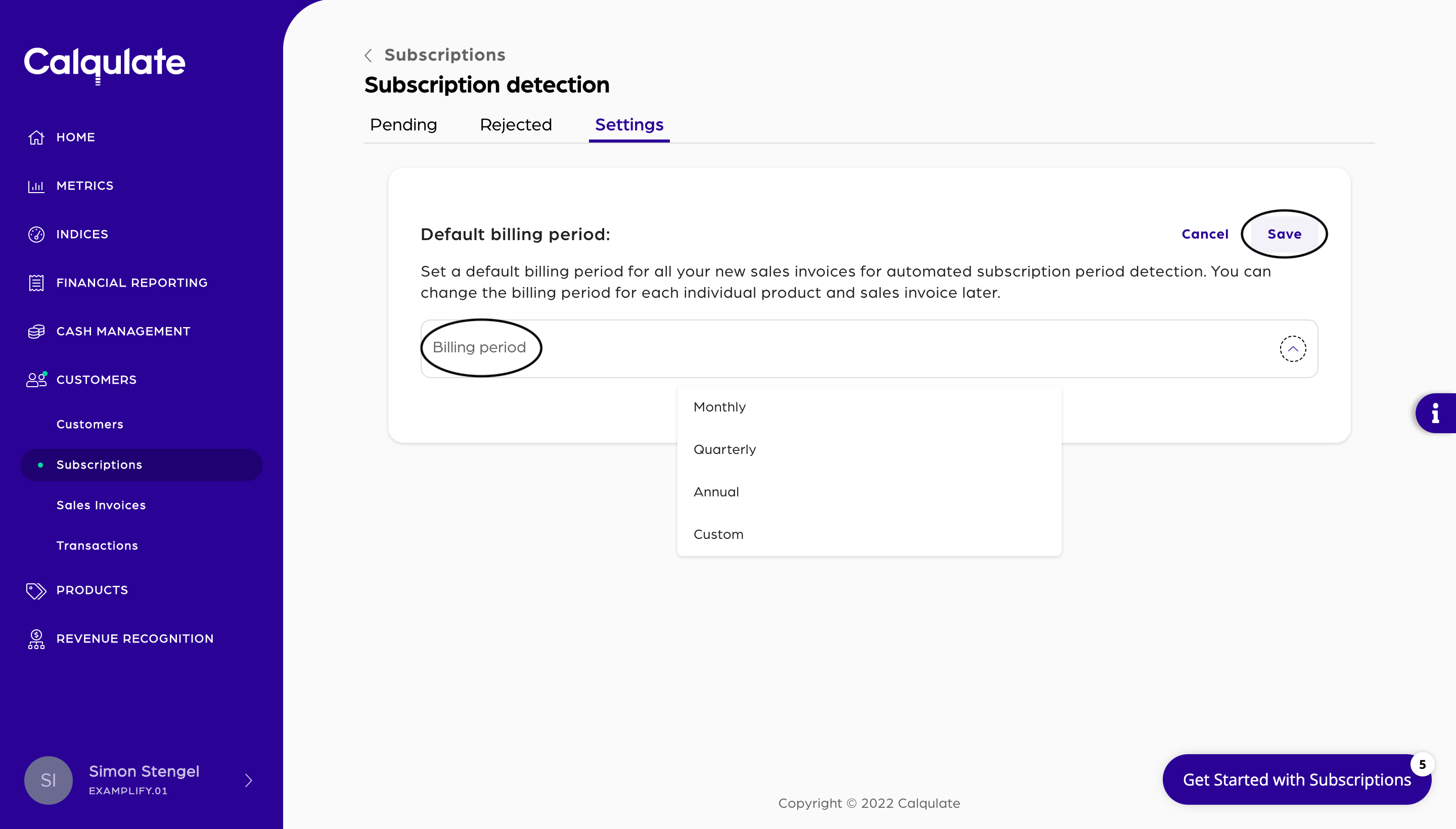Switch to the Rejected tab

pos(515,125)
